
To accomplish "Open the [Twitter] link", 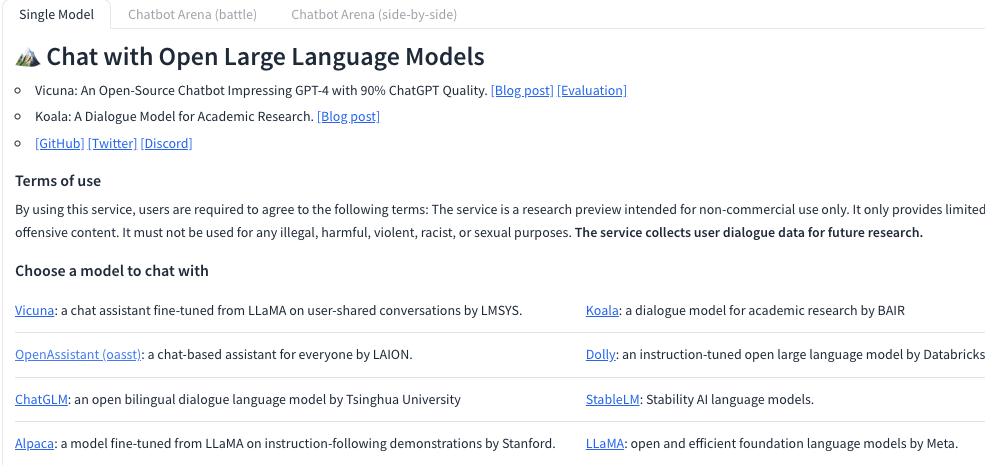I will click(112, 144).
